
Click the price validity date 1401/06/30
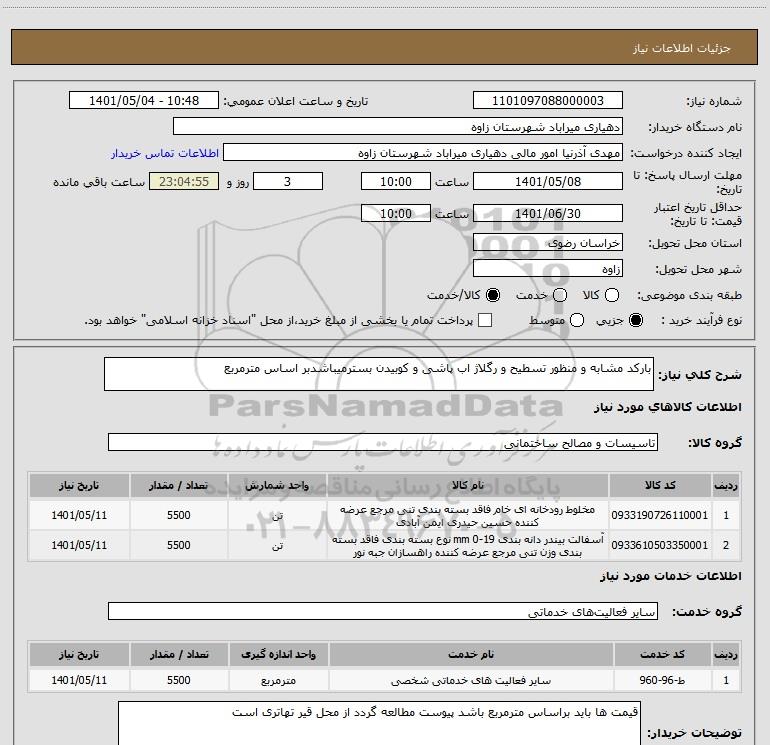tap(548, 214)
